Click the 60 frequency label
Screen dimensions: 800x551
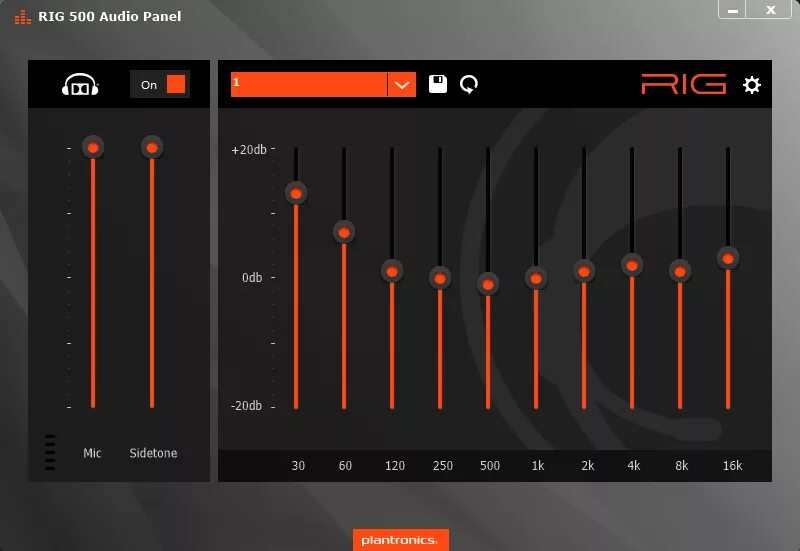tap(345, 465)
